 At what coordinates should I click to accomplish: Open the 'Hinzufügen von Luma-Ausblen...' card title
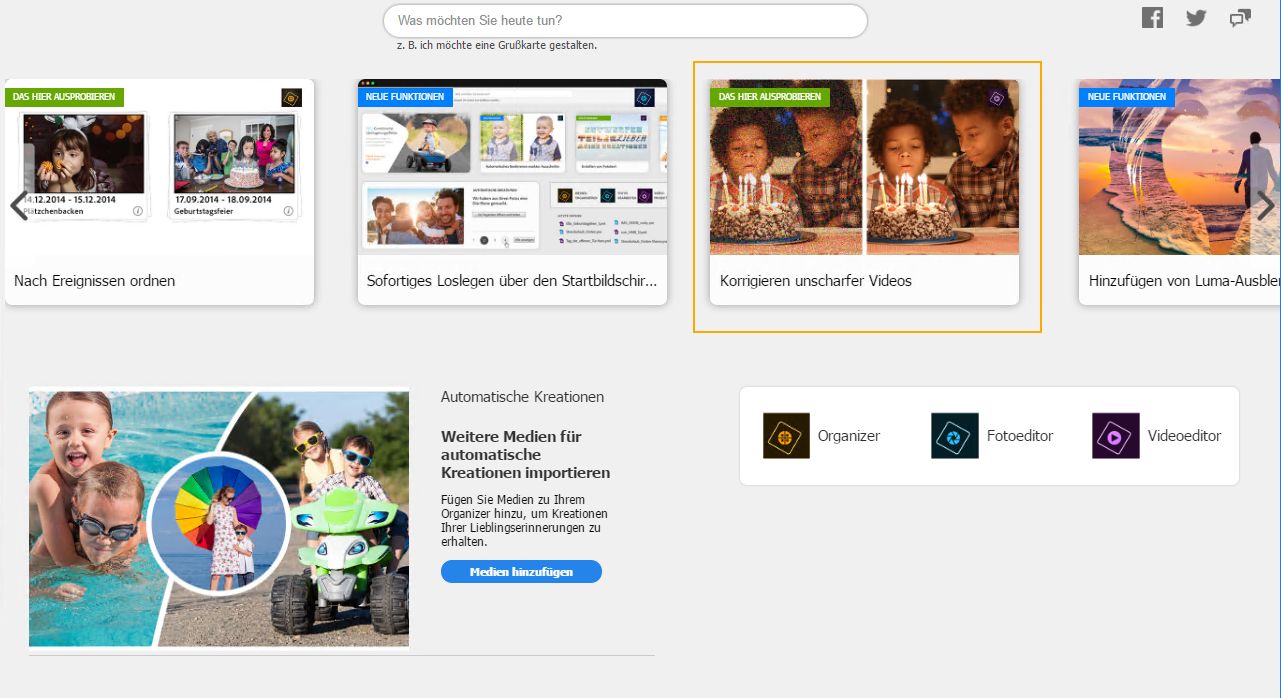(x=1184, y=281)
